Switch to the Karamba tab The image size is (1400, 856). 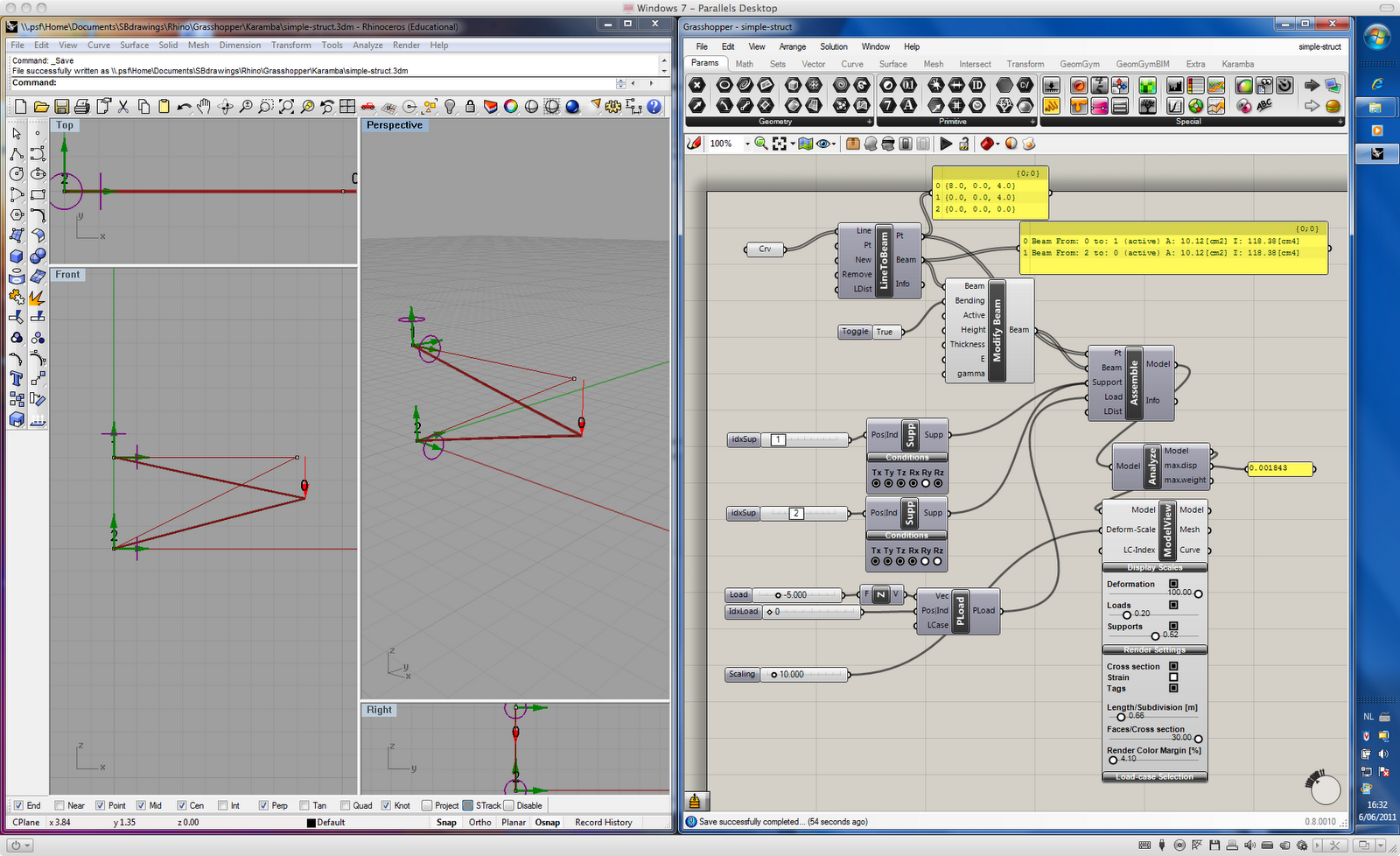pyautogui.click(x=1237, y=64)
